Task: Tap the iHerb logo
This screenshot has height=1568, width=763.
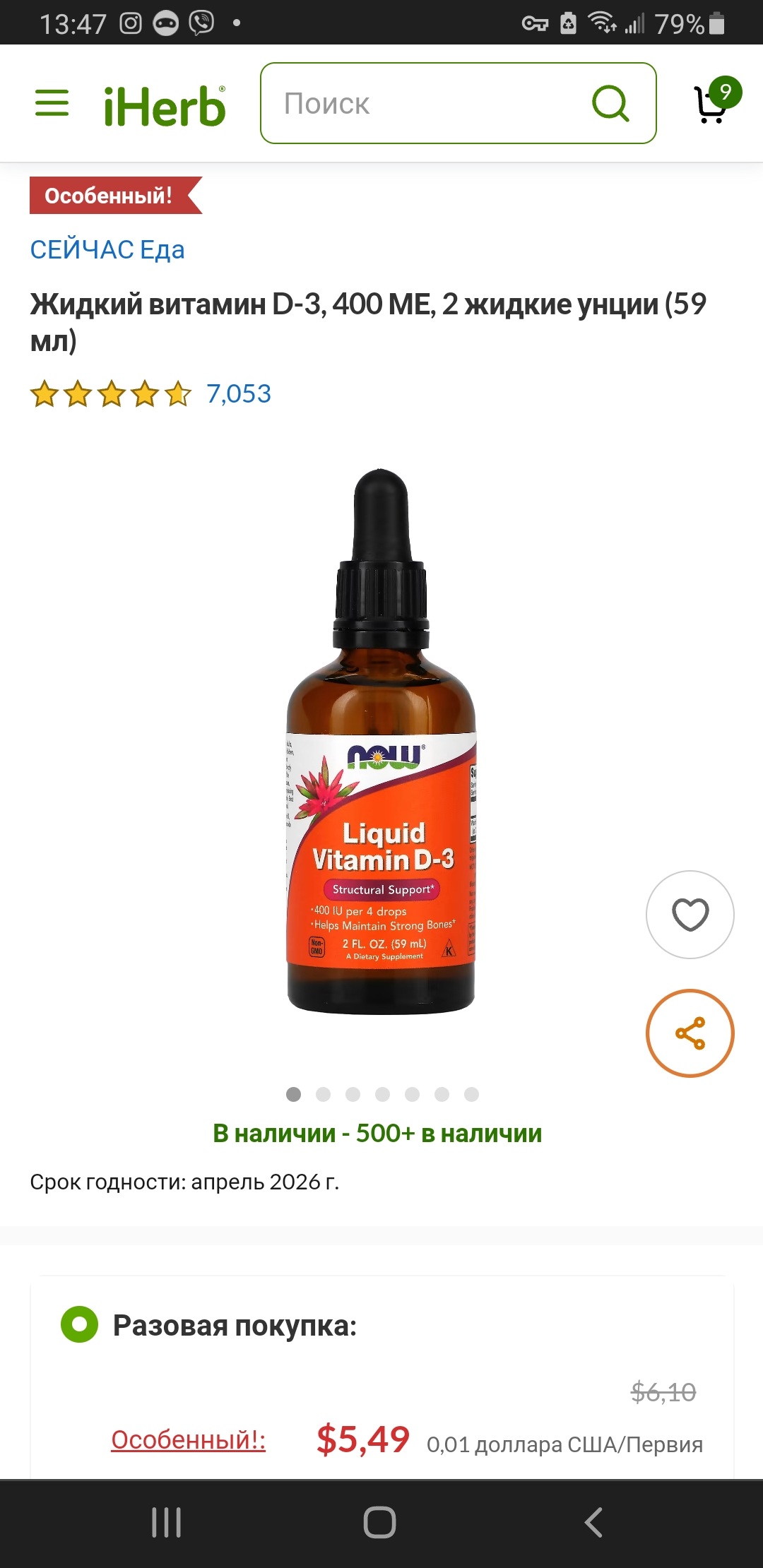Action: point(165,107)
